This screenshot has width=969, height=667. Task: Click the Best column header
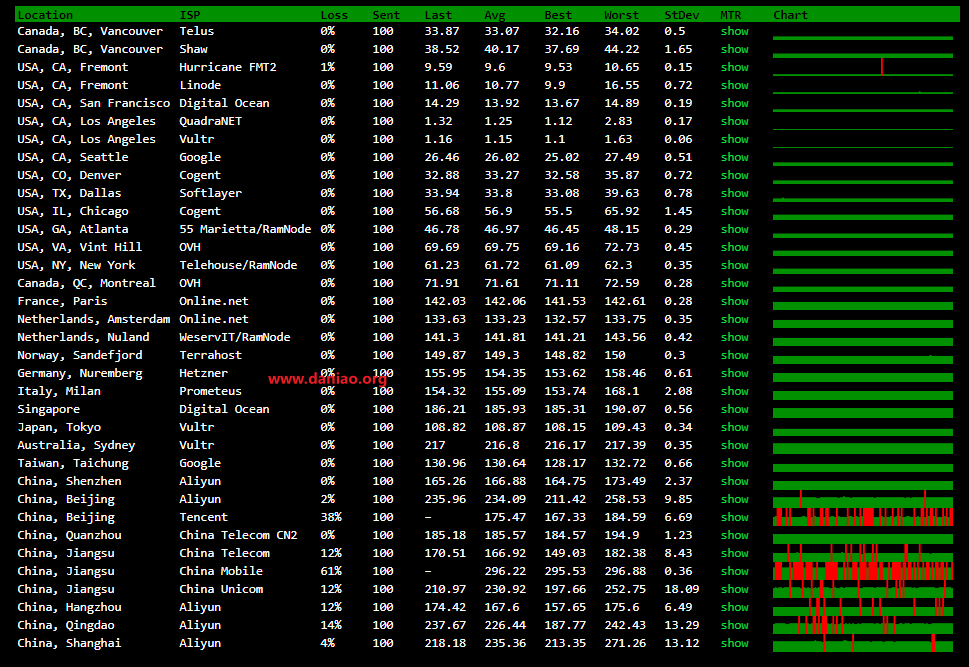click(558, 15)
